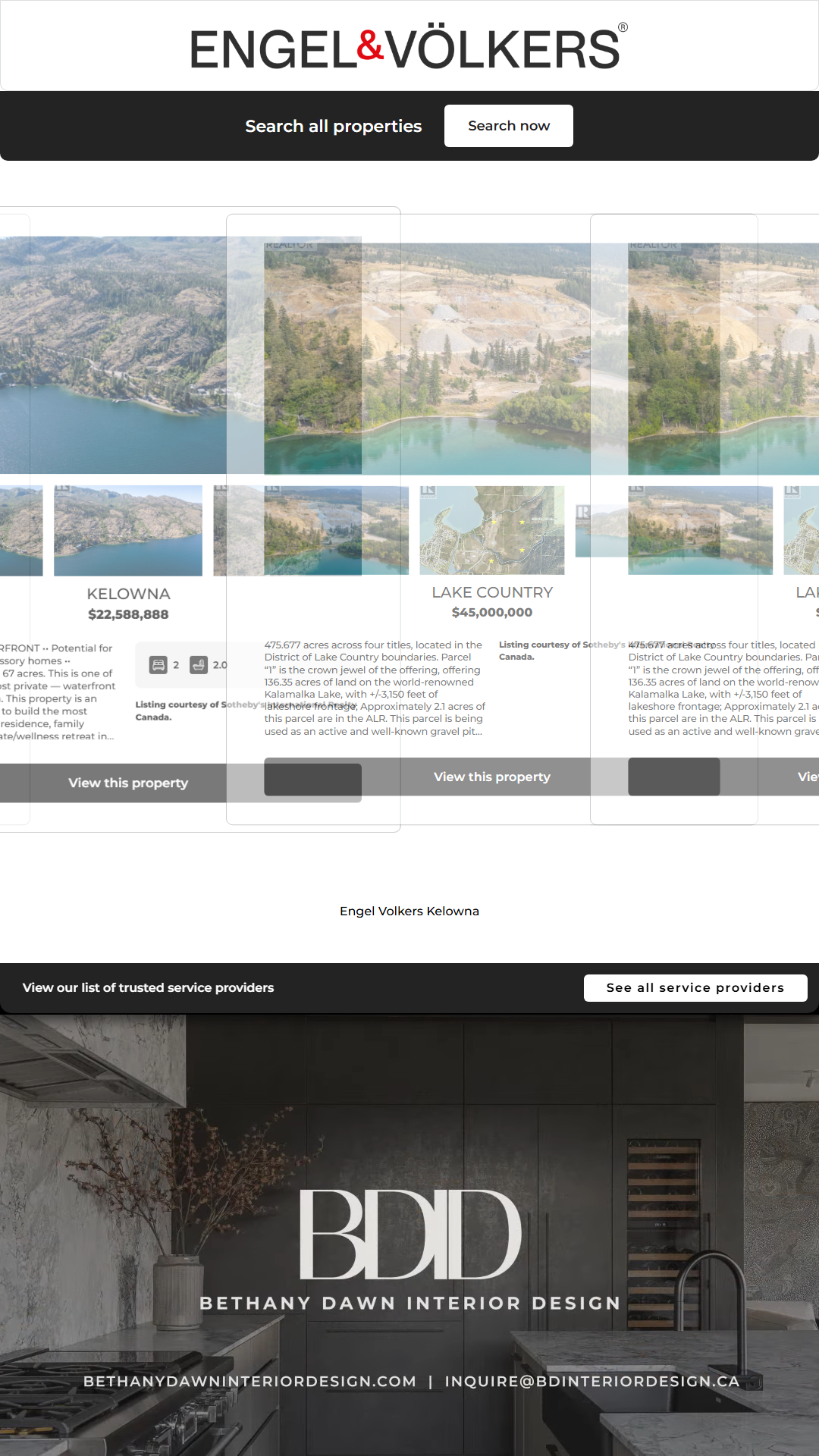This screenshot has height=1456, width=819.
Task: Open See all service providers
Action: pyautogui.click(x=695, y=987)
